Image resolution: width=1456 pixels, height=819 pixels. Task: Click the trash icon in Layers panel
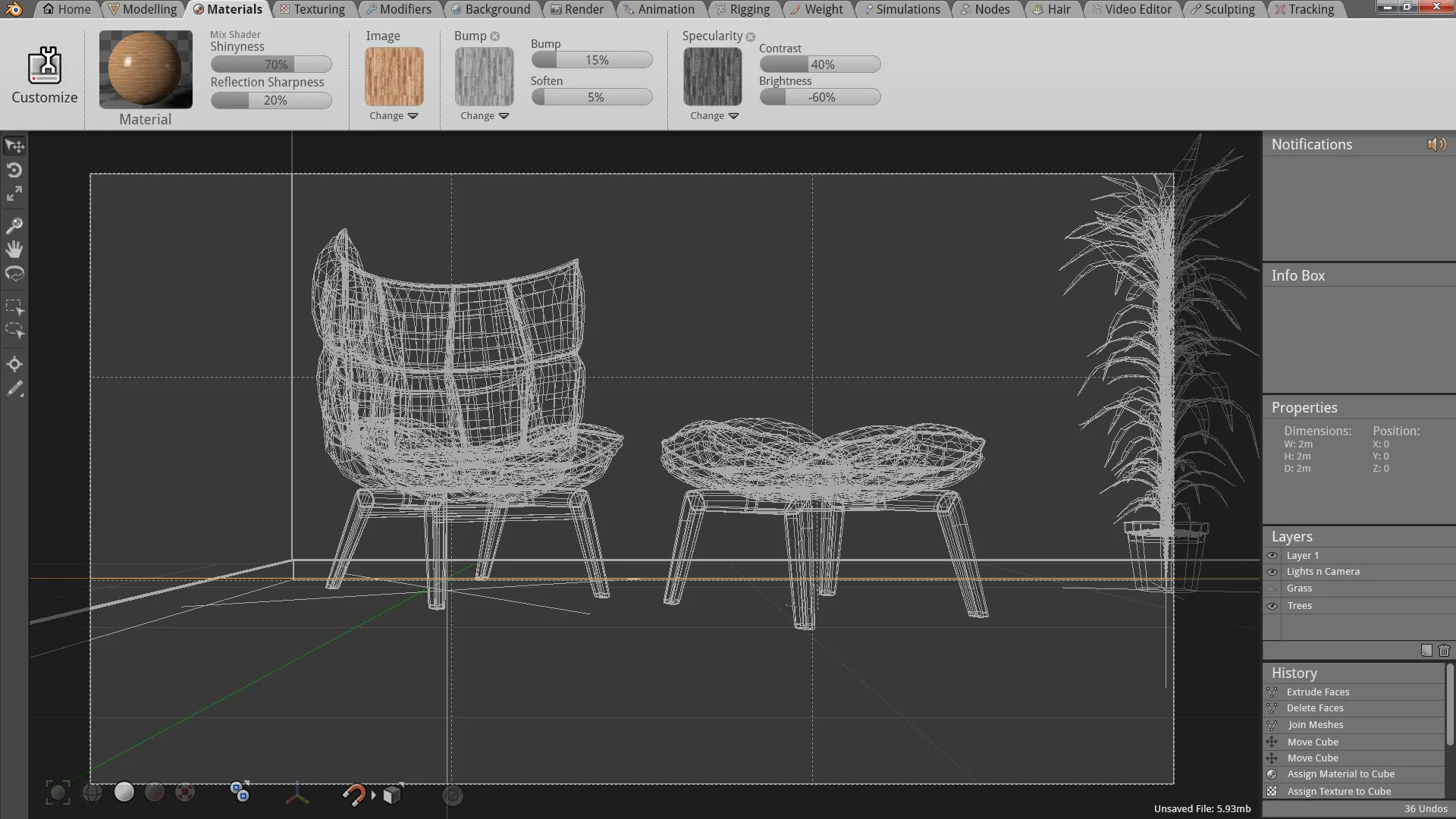1444,651
